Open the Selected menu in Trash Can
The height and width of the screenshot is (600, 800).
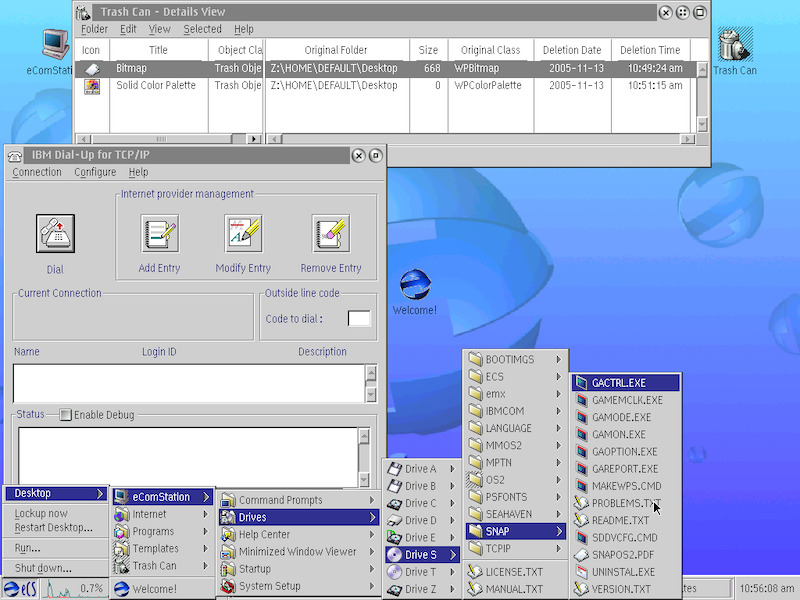[202, 29]
